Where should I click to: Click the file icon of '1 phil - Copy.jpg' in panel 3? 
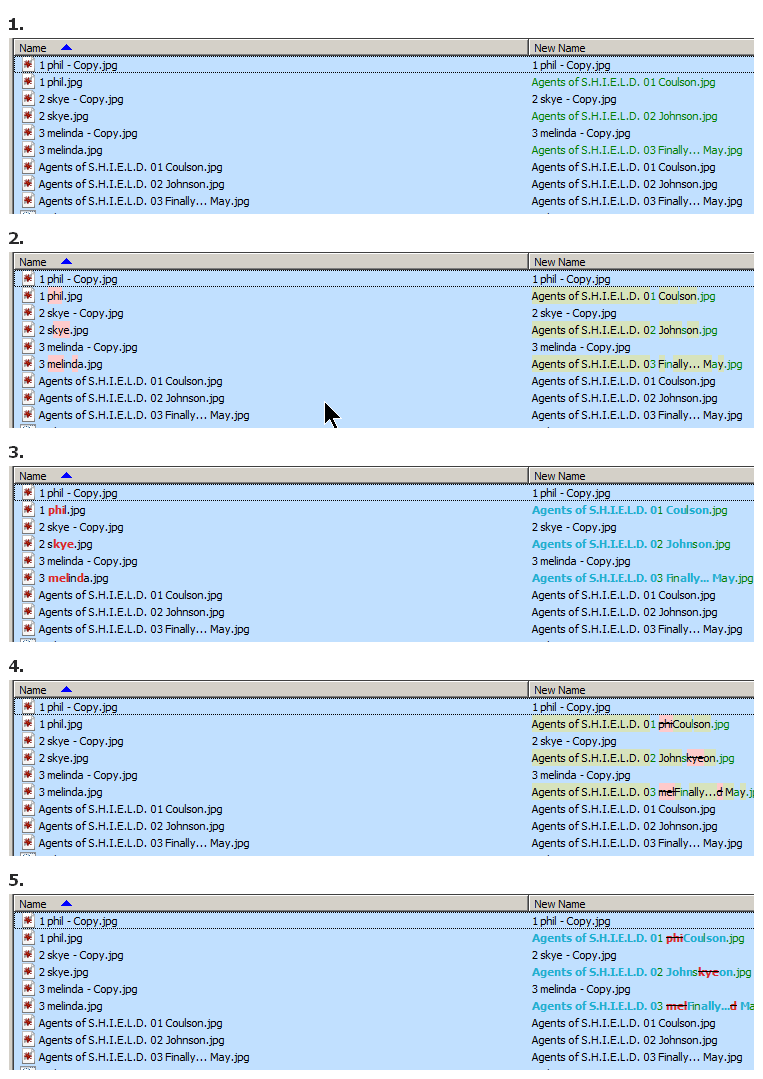[28, 493]
